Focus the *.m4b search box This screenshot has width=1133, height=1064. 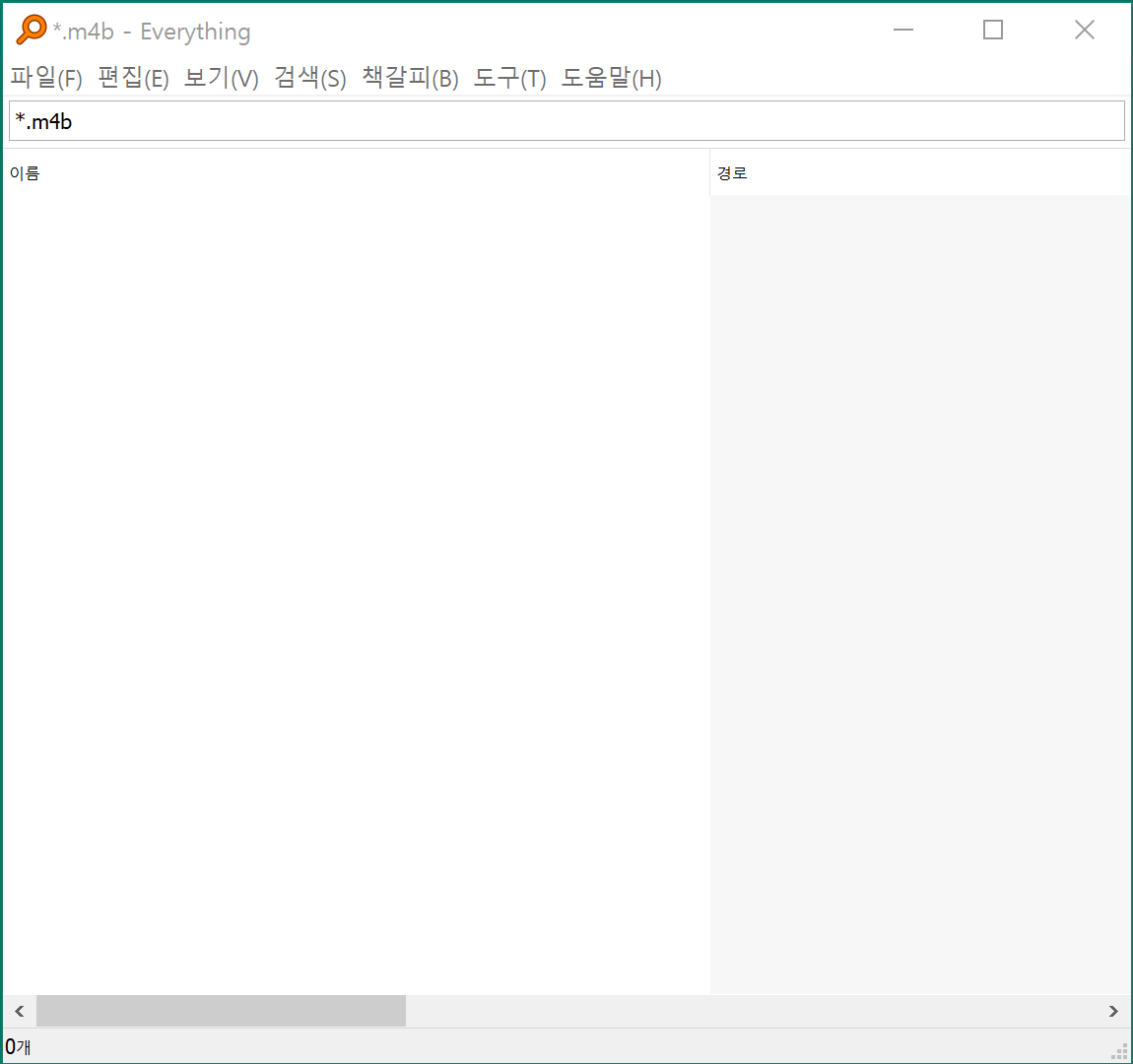point(566,120)
